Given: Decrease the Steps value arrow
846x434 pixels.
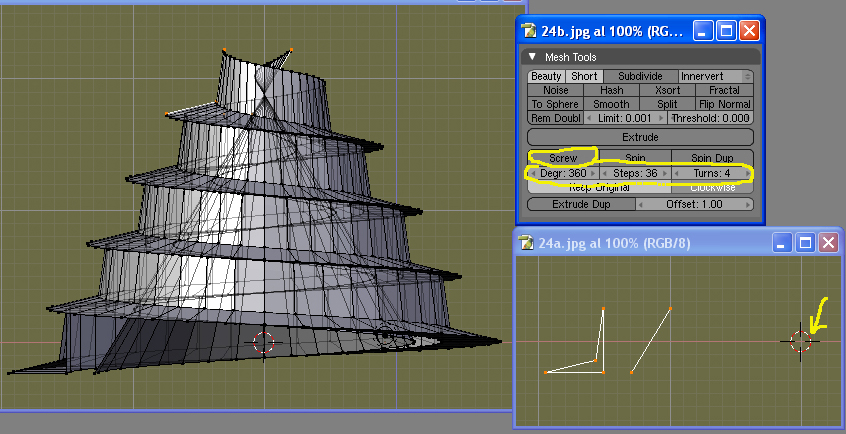Looking at the screenshot, I should pyautogui.click(x=605, y=173).
